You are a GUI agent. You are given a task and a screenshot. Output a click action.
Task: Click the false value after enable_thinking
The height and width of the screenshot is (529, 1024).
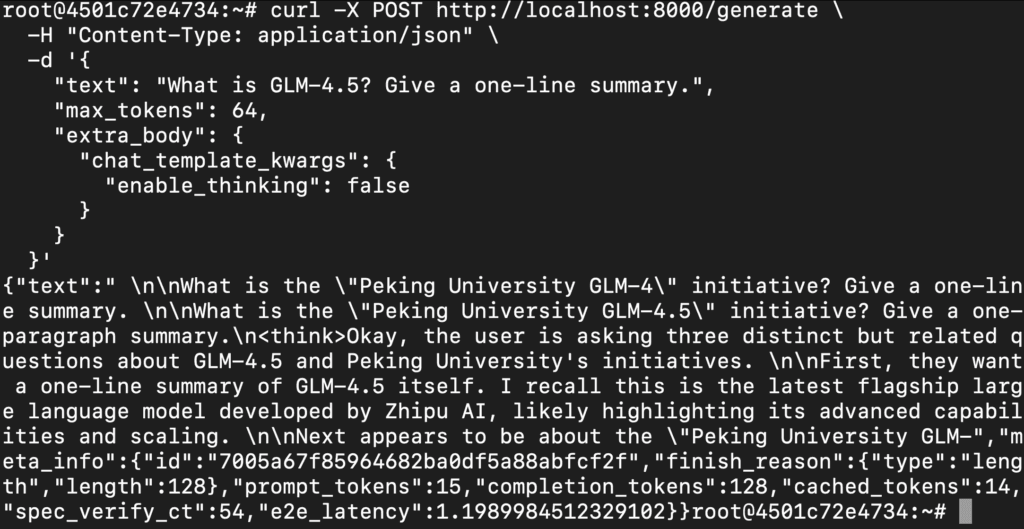coord(379,186)
